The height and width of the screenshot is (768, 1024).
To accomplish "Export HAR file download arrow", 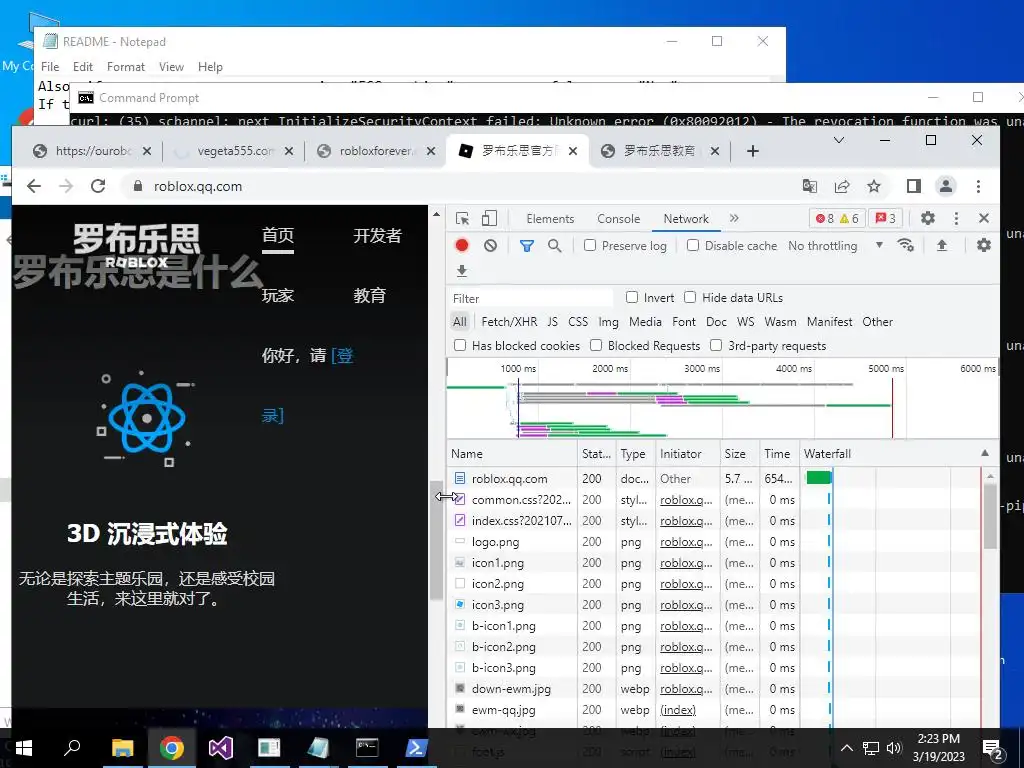I will click(x=462, y=270).
